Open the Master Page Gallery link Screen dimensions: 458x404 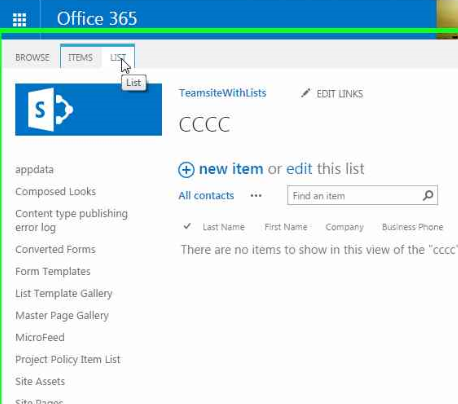62,316
